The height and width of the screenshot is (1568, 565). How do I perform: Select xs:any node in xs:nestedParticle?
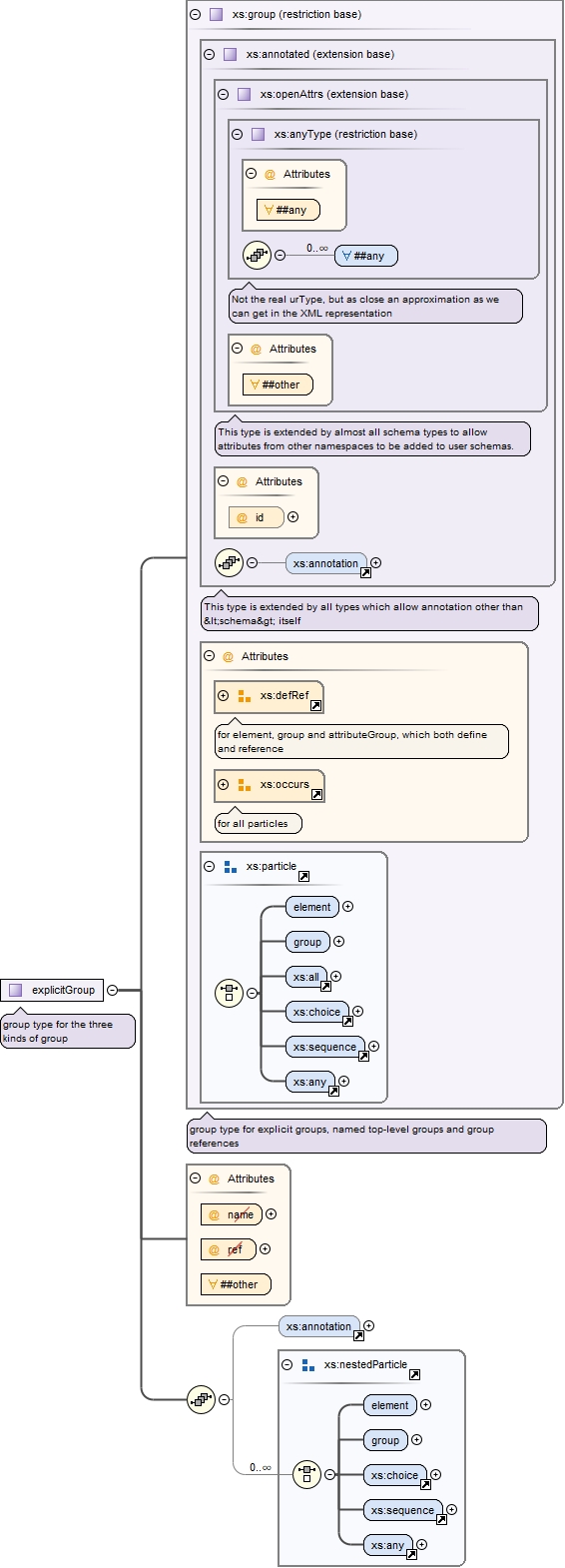(x=388, y=1545)
